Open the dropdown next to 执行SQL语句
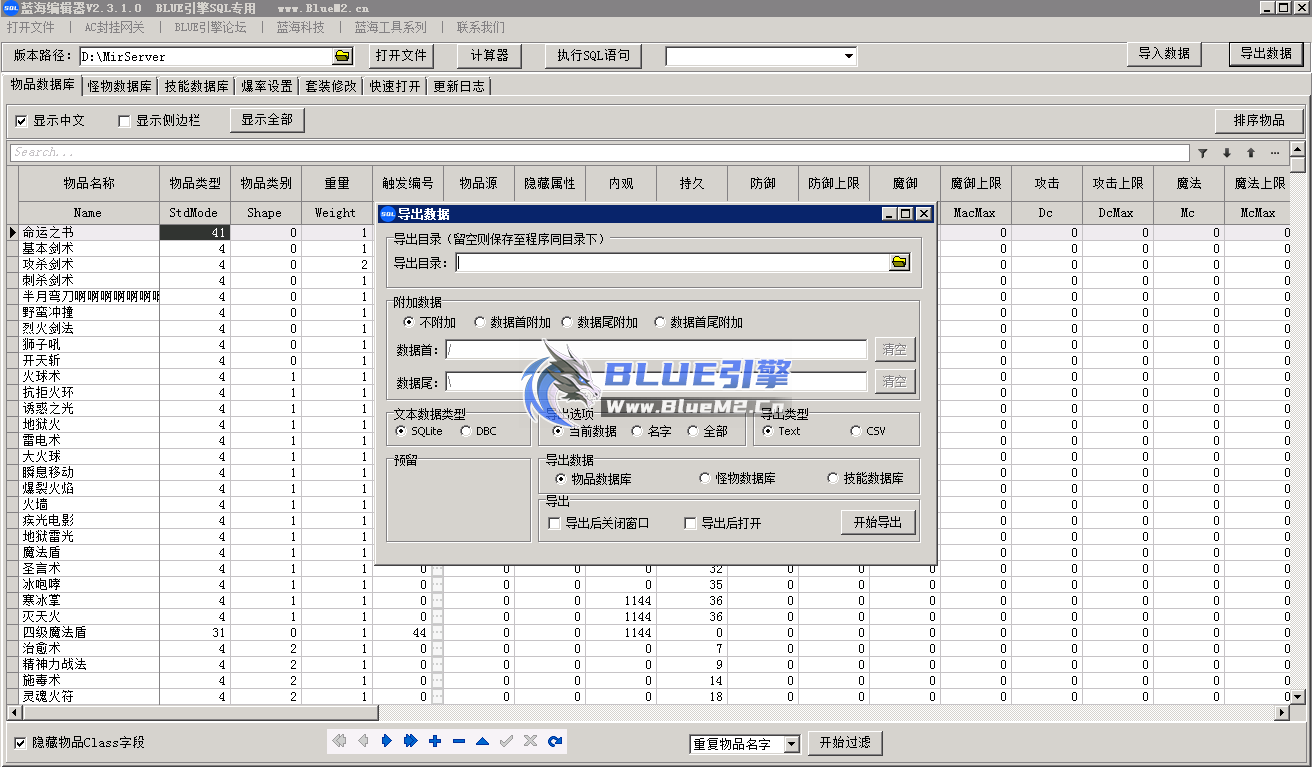The image size is (1312, 767). (x=848, y=56)
